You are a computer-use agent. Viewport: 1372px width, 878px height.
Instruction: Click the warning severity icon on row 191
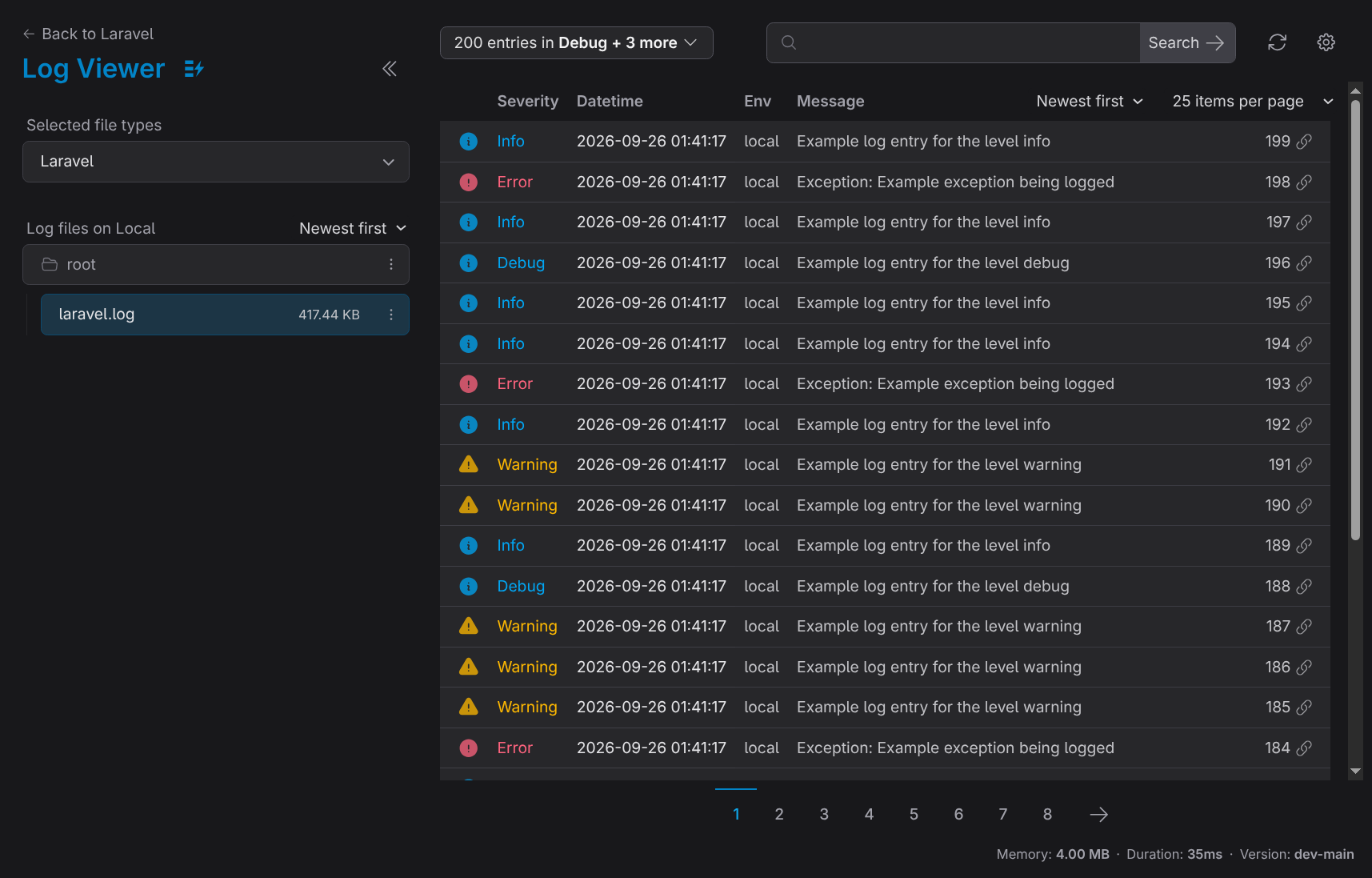tap(469, 464)
